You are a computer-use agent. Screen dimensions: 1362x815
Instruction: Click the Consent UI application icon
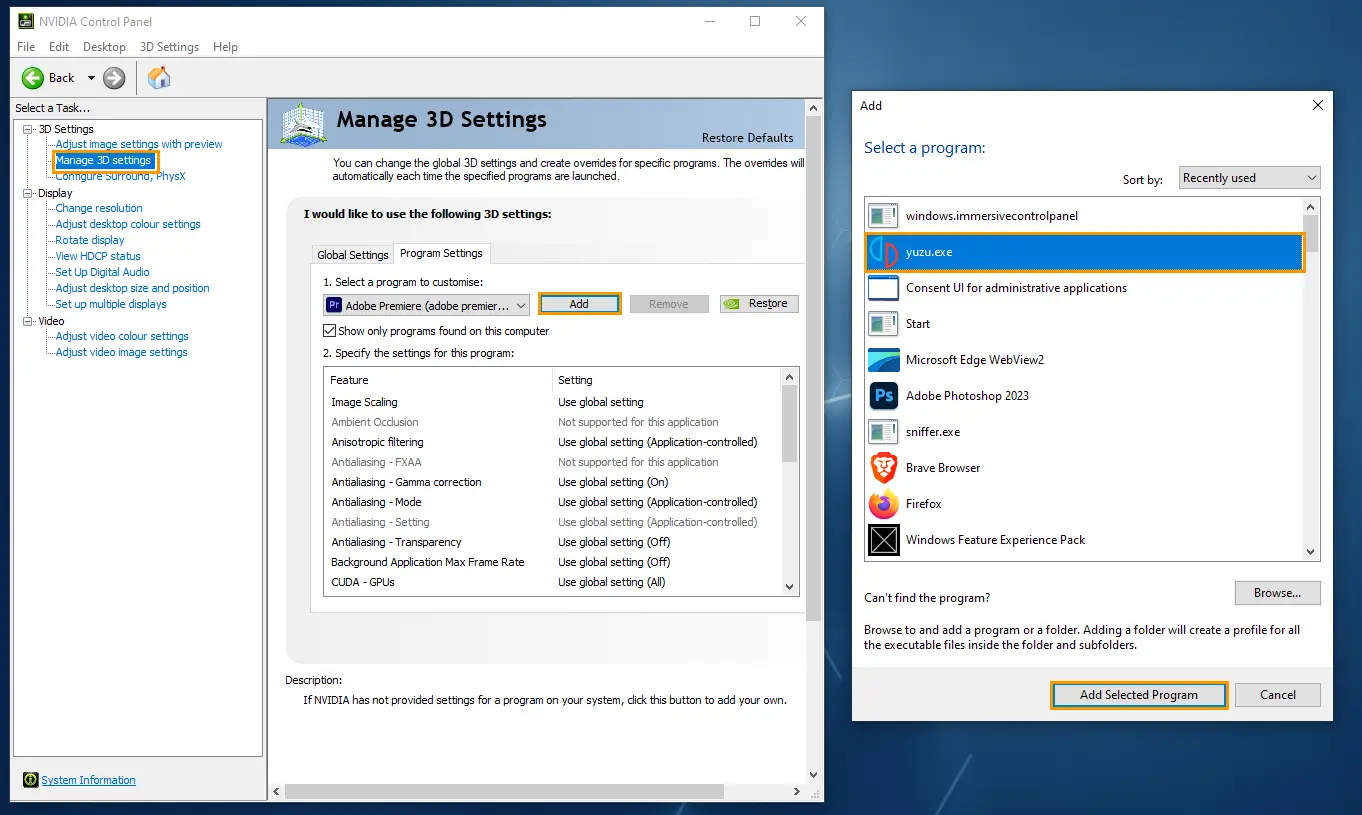click(884, 288)
